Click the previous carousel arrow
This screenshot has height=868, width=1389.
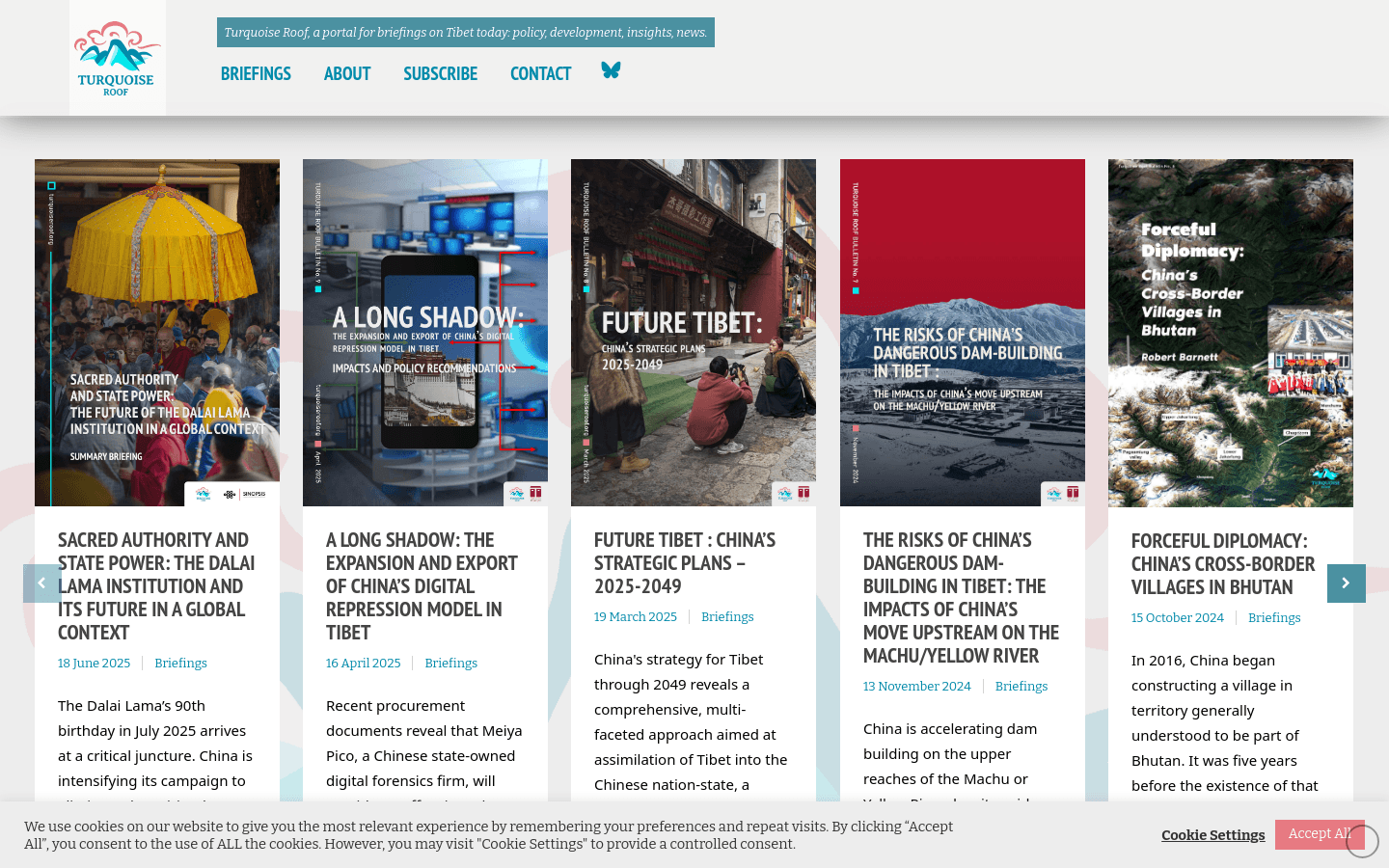[41, 583]
